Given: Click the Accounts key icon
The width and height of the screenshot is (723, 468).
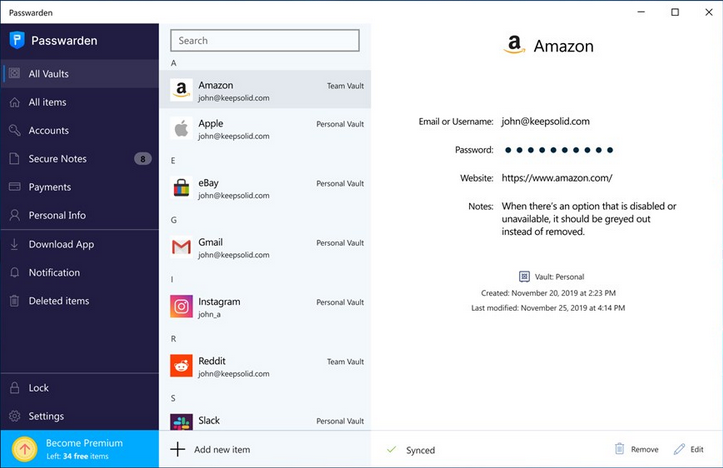Looking at the screenshot, I should pos(15,130).
